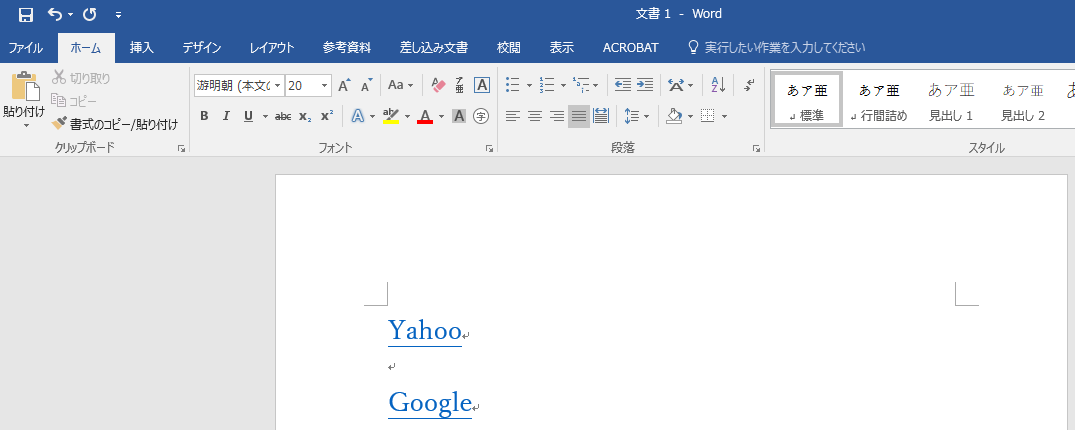
Task: Toggle character shading
Action: [459, 116]
